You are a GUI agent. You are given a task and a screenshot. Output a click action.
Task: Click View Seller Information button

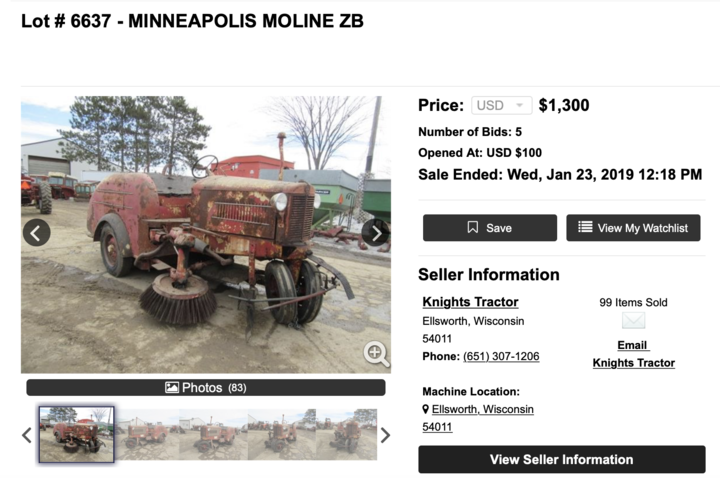coord(562,459)
